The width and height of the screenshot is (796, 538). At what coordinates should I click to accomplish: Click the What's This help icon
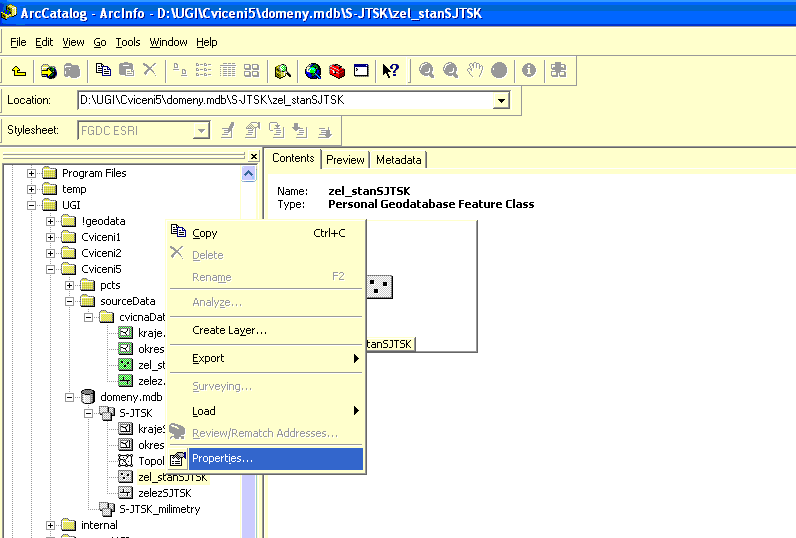(390, 71)
